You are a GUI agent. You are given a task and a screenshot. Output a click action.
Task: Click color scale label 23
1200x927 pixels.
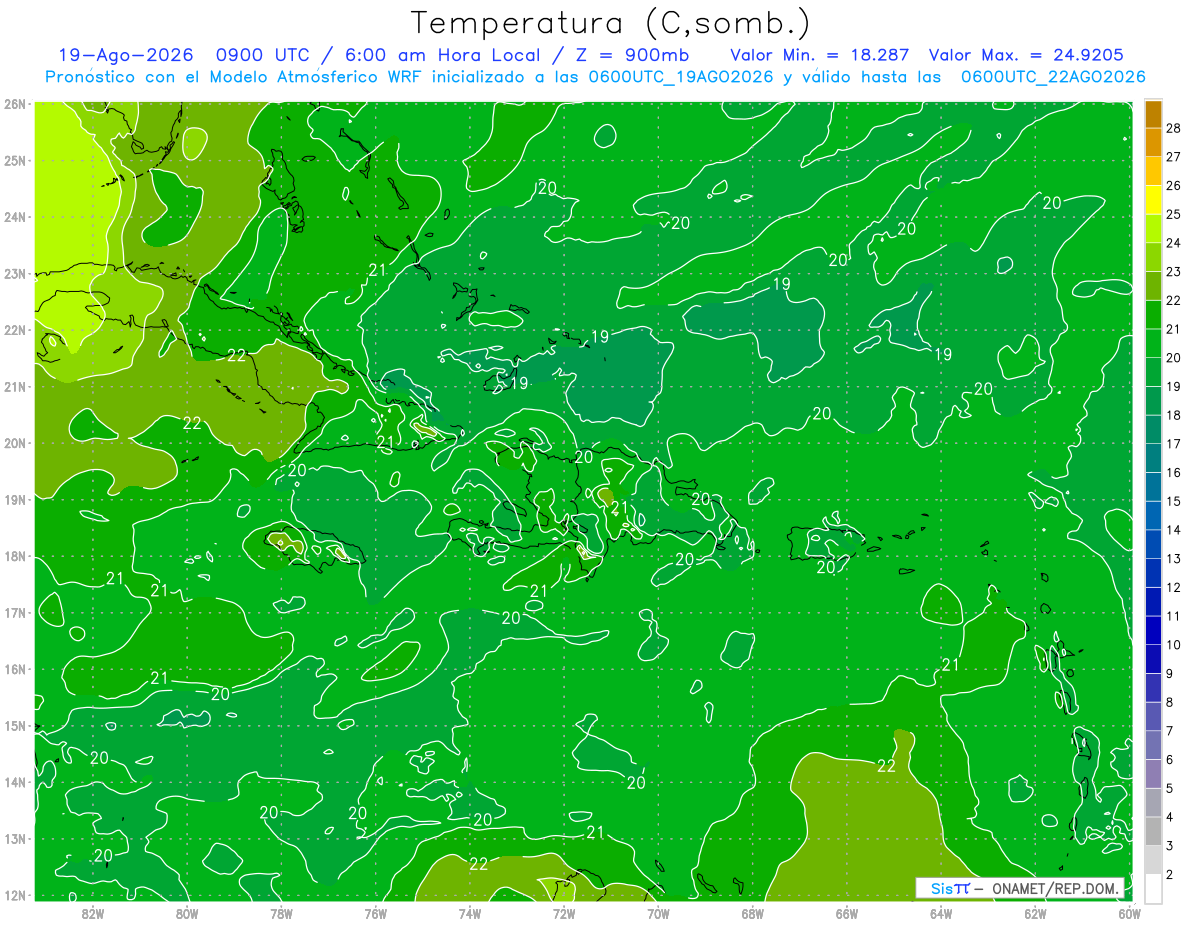pyautogui.click(x=1173, y=271)
